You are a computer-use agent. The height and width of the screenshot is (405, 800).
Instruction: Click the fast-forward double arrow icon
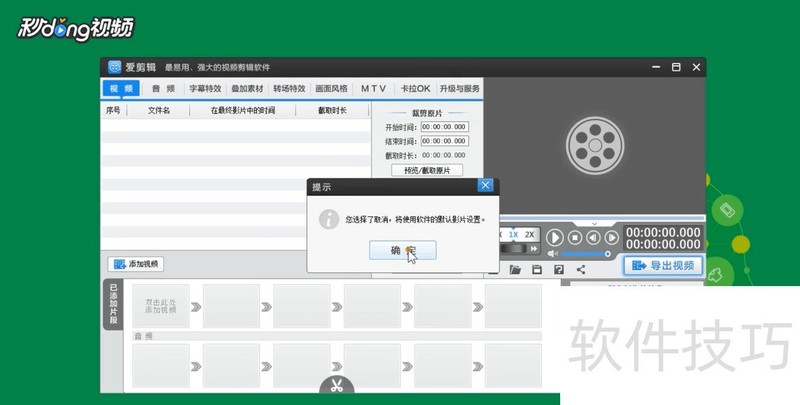533,249
